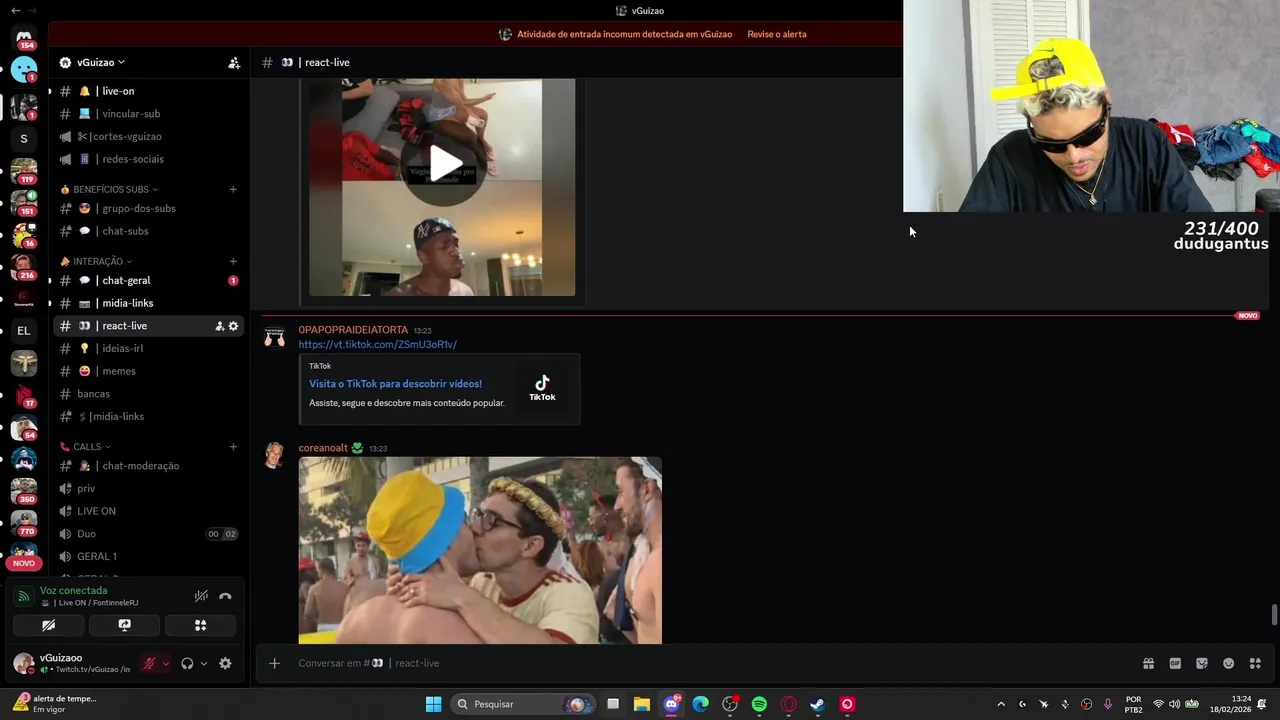1280x720 pixels.
Task: Click the invite members icon
Action: click(x=234, y=62)
